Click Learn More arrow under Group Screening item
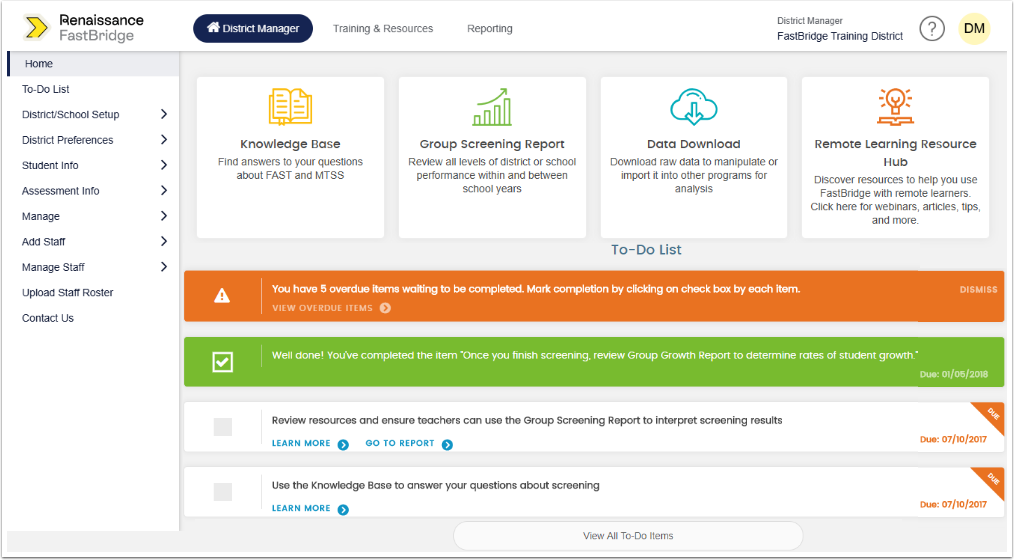1014x560 pixels. point(343,444)
